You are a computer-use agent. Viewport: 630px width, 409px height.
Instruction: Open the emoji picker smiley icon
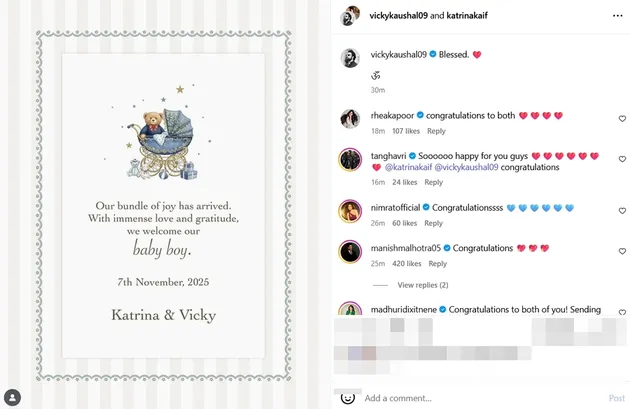pyautogui.click(x=348, y=398)
